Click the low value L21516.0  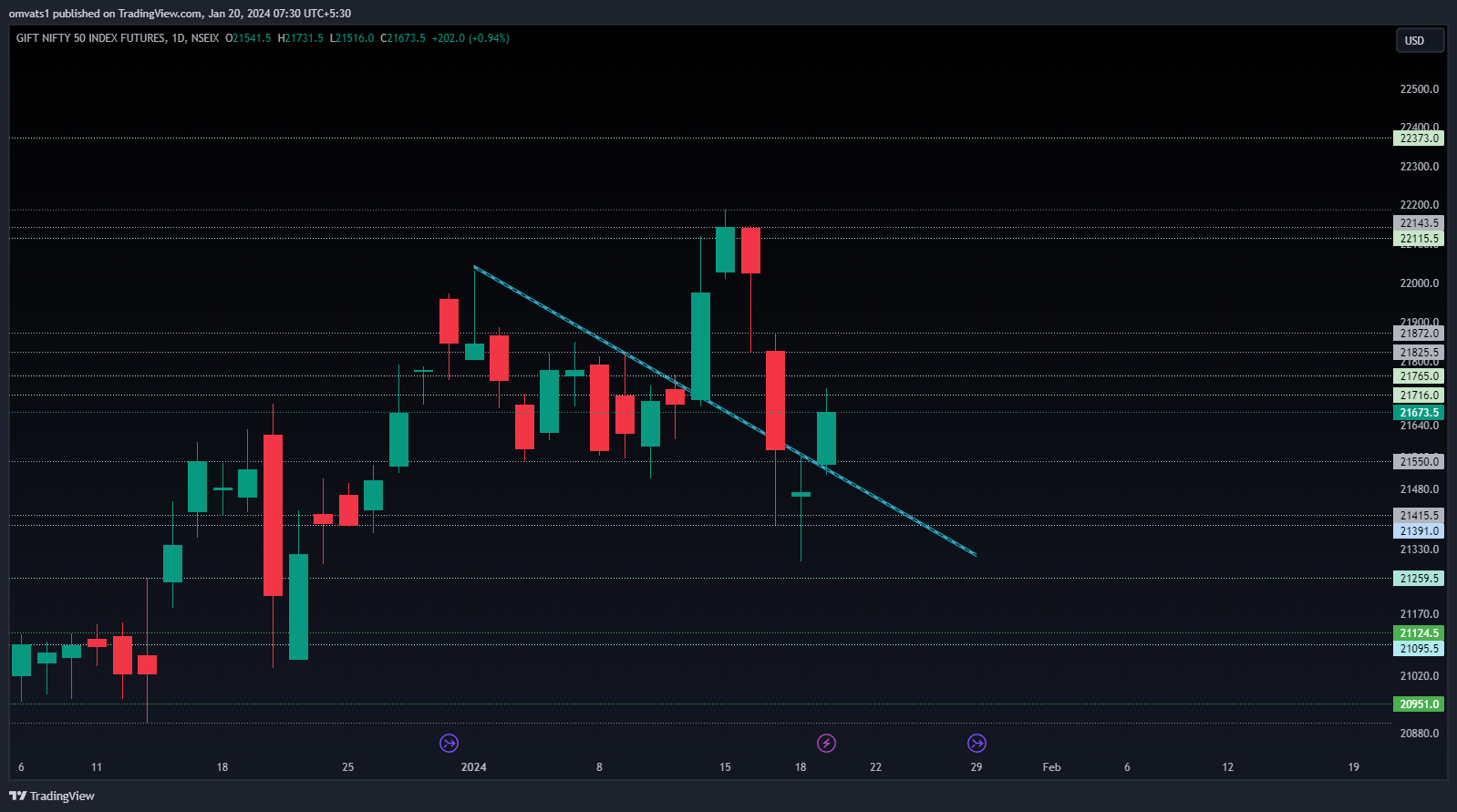(352, 38)
